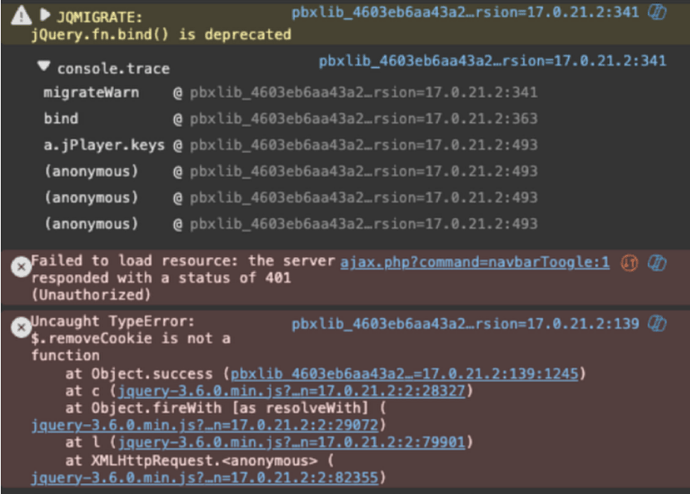Expand the JQMIGRATE warning message arrow

pyautogui.click(x=44, y=16)
